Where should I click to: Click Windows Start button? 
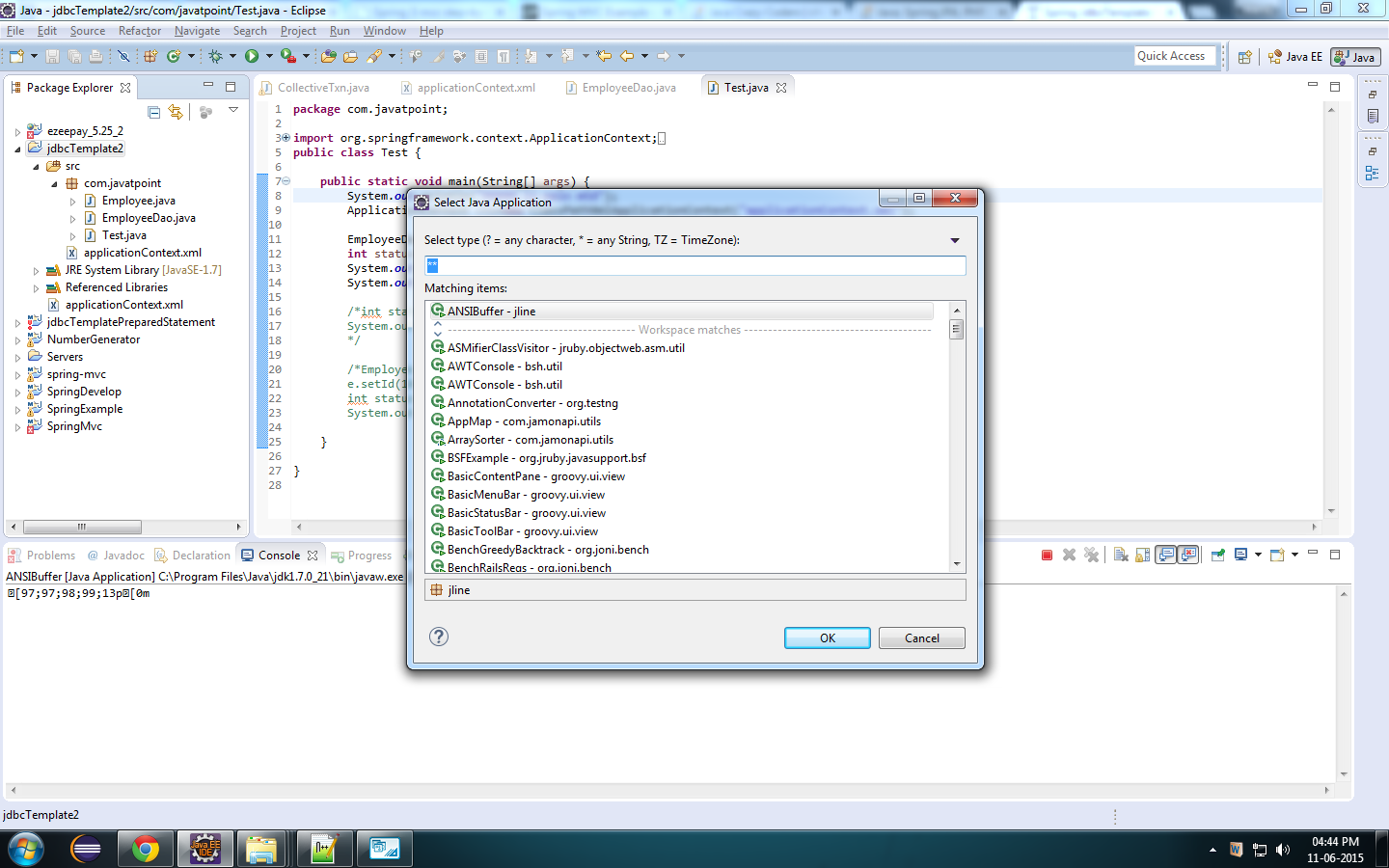click(26, 849)
